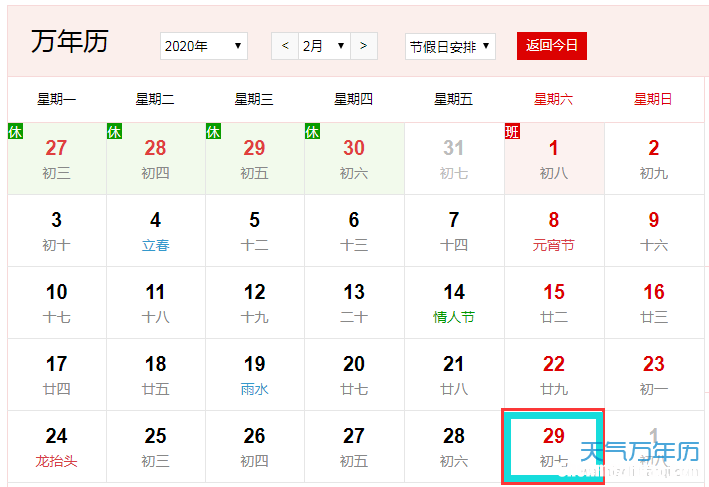Expand the 节假日安排 holiday dropdown
The image size is (709, 487).
(x=450, y=47)
